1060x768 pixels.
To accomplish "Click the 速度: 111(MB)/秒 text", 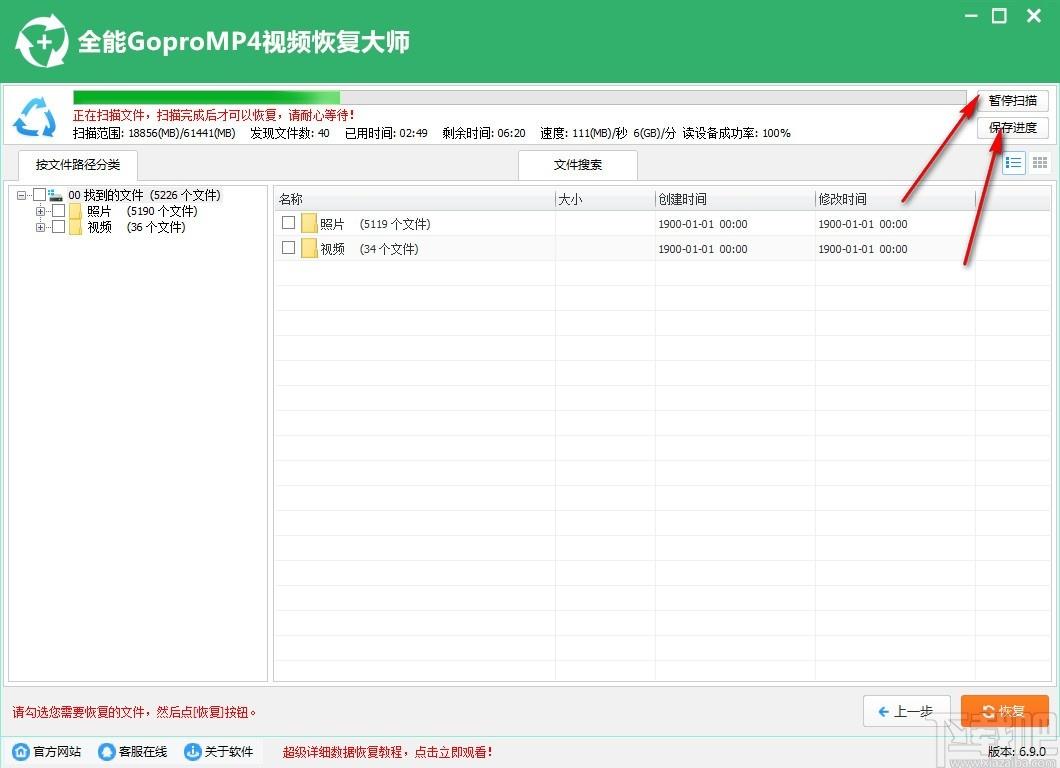I will (x=583, y=133).
